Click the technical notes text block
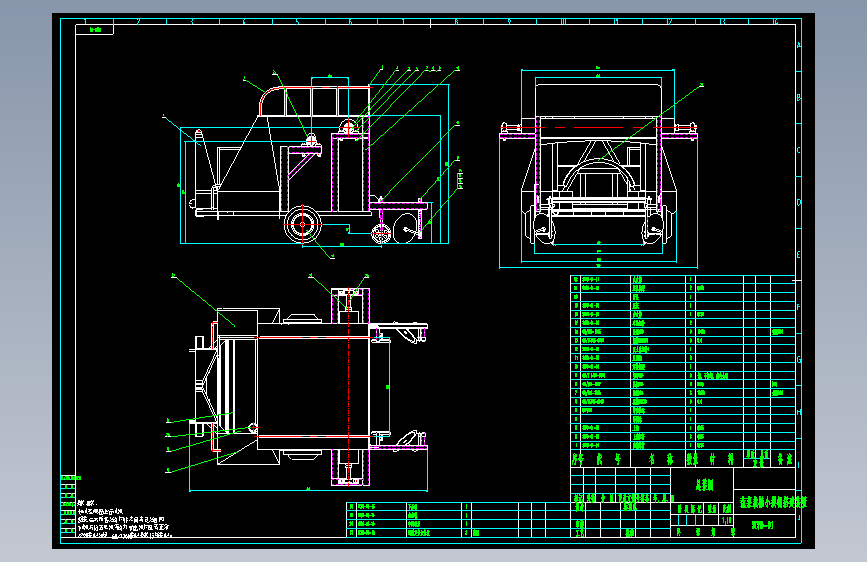This screenshot has height=562, width=867. coord(124,519)
